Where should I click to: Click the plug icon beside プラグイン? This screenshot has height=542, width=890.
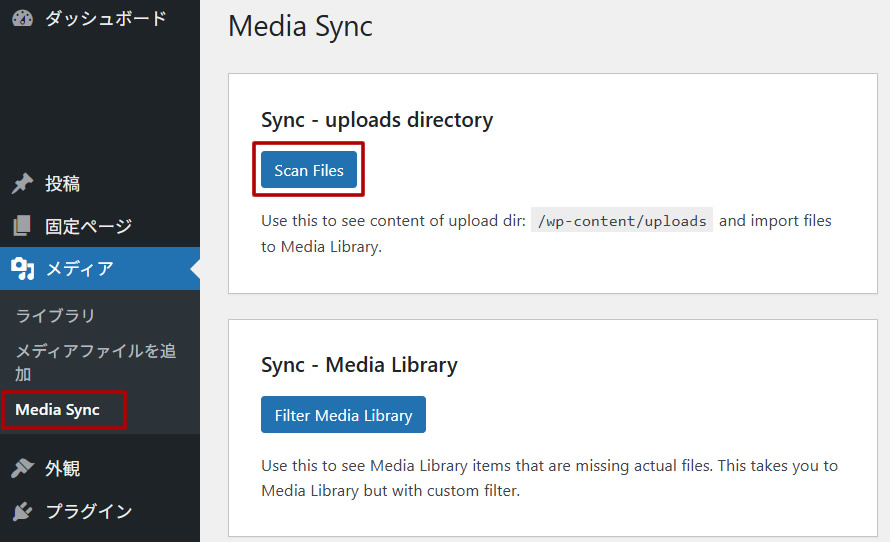coord(23,511)
